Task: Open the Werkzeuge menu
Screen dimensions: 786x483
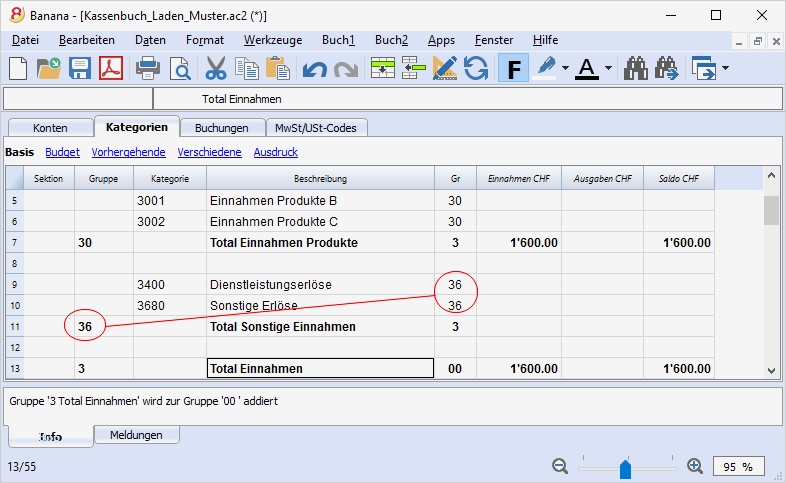Action: pyautogui.click(x=273, y=40)
